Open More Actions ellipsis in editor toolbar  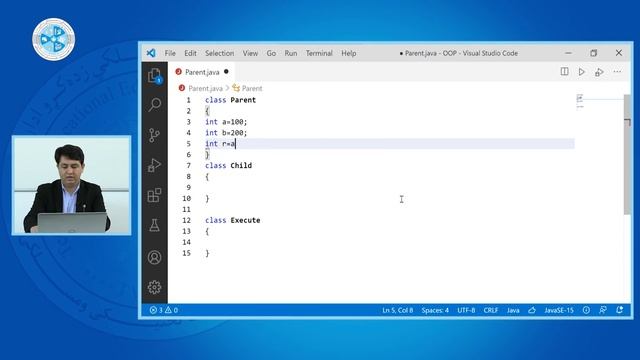point(617,72)
